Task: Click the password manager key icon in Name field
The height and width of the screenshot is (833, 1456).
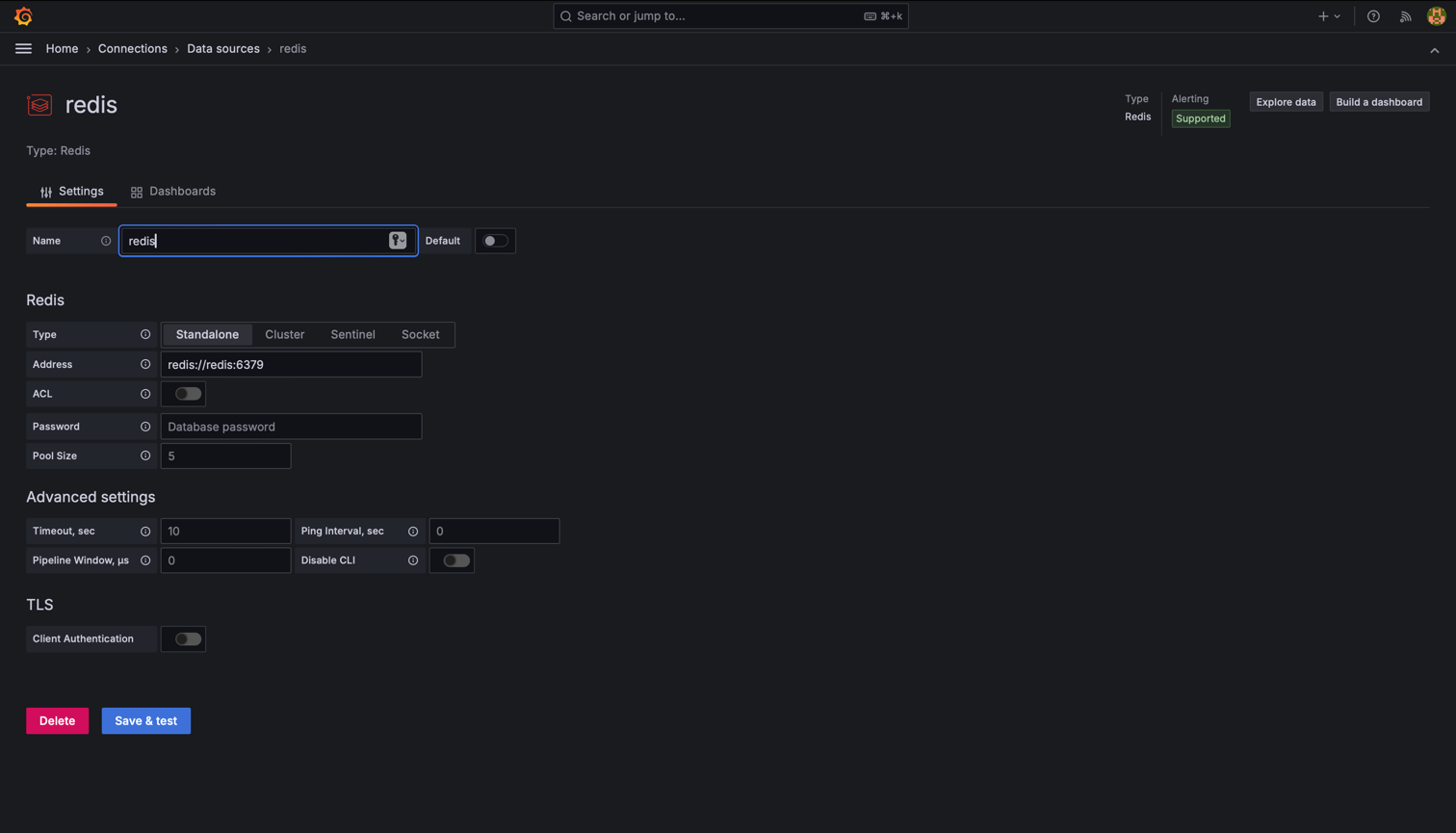Action: 398,241
